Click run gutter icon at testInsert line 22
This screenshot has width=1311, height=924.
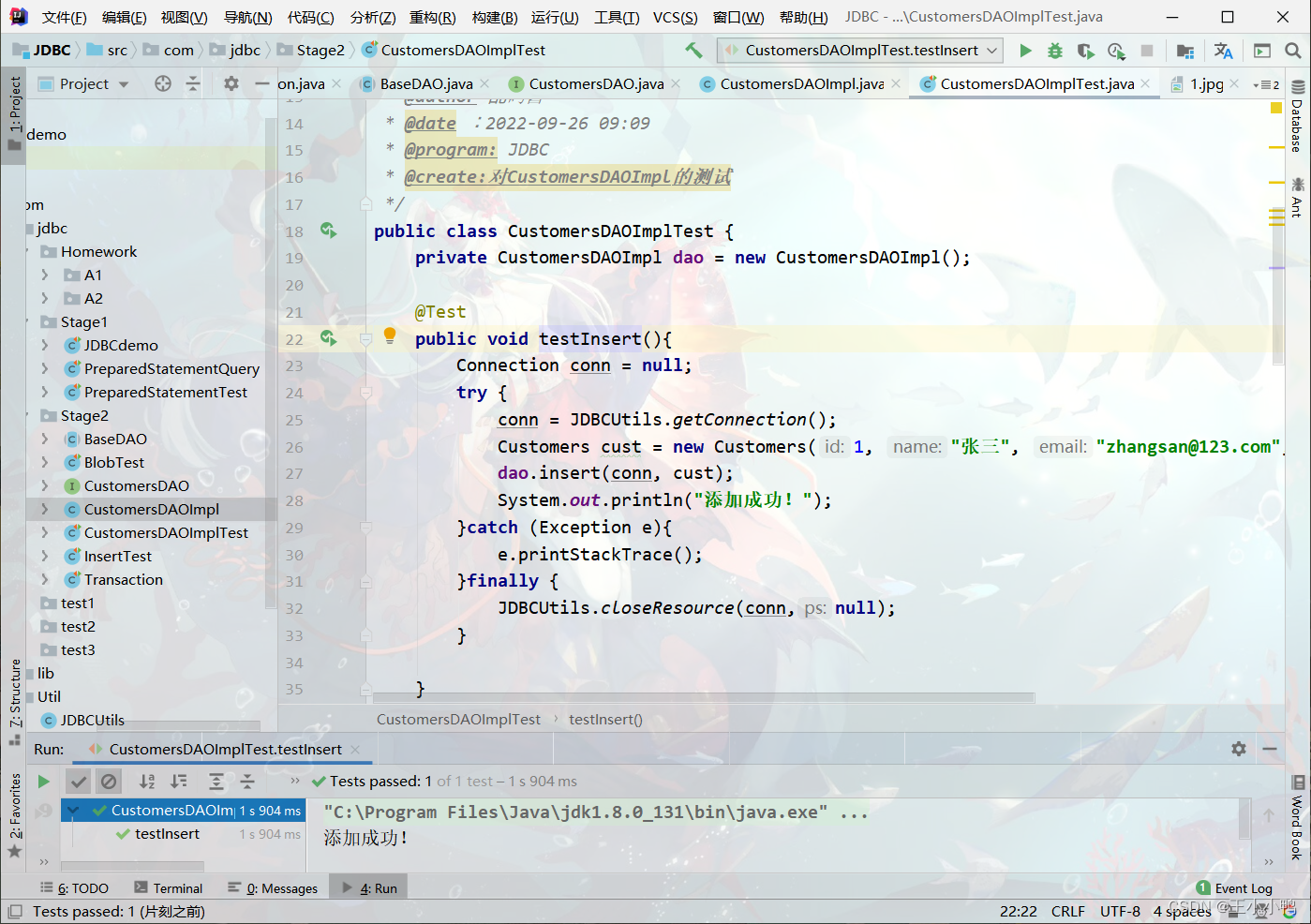(328, 337)
